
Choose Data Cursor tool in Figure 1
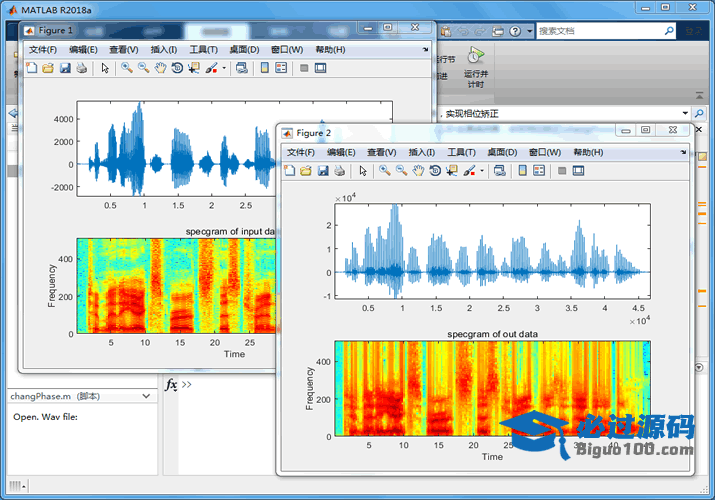[194, 68]
